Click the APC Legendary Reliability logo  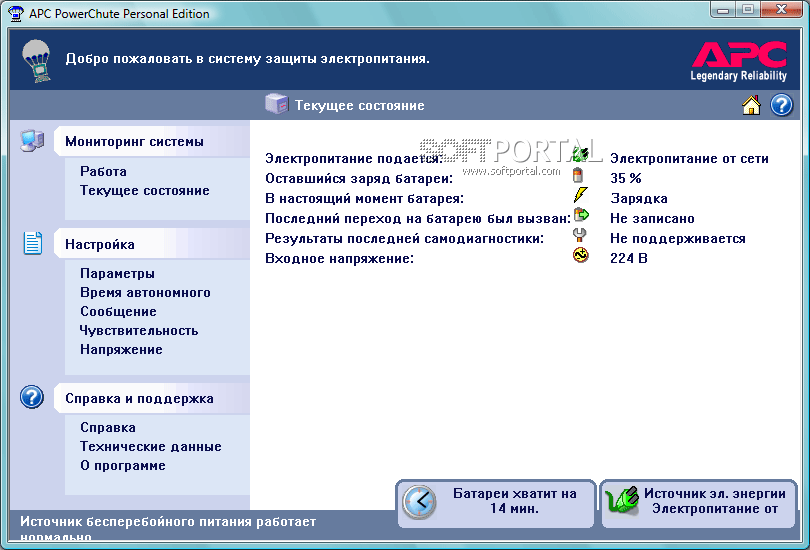coord(739,61)
